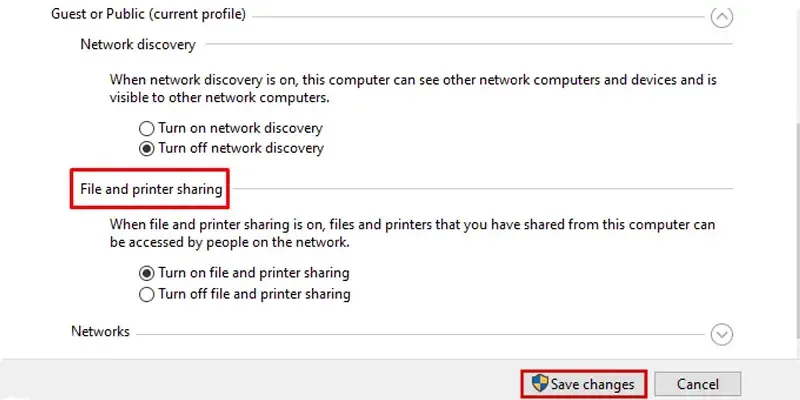
Task: Select Turn on network discovery
Action: 146,128
